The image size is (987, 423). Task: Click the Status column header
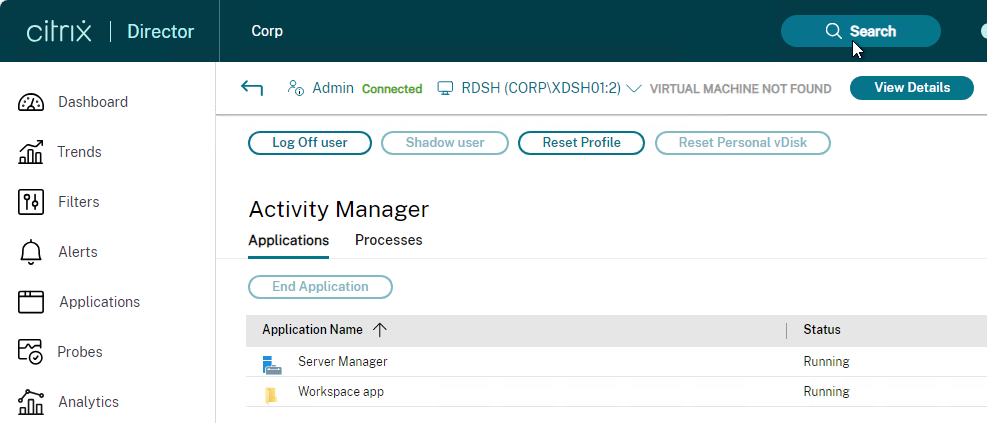pos(821,330)
